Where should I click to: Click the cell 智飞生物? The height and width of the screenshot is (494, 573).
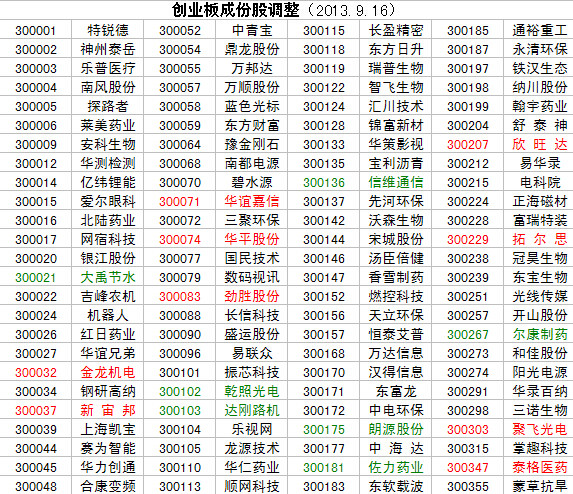[x=396, y=87]
